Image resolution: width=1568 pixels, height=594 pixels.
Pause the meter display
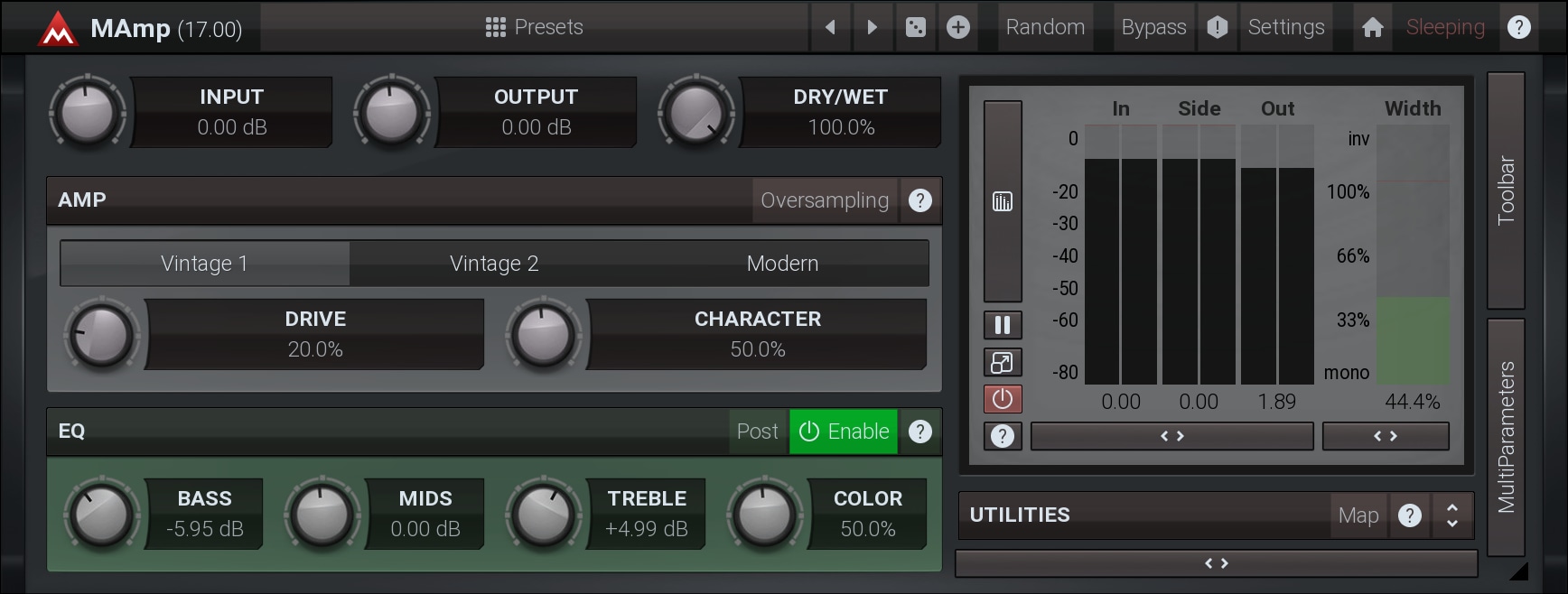(x=1003, y=325)
